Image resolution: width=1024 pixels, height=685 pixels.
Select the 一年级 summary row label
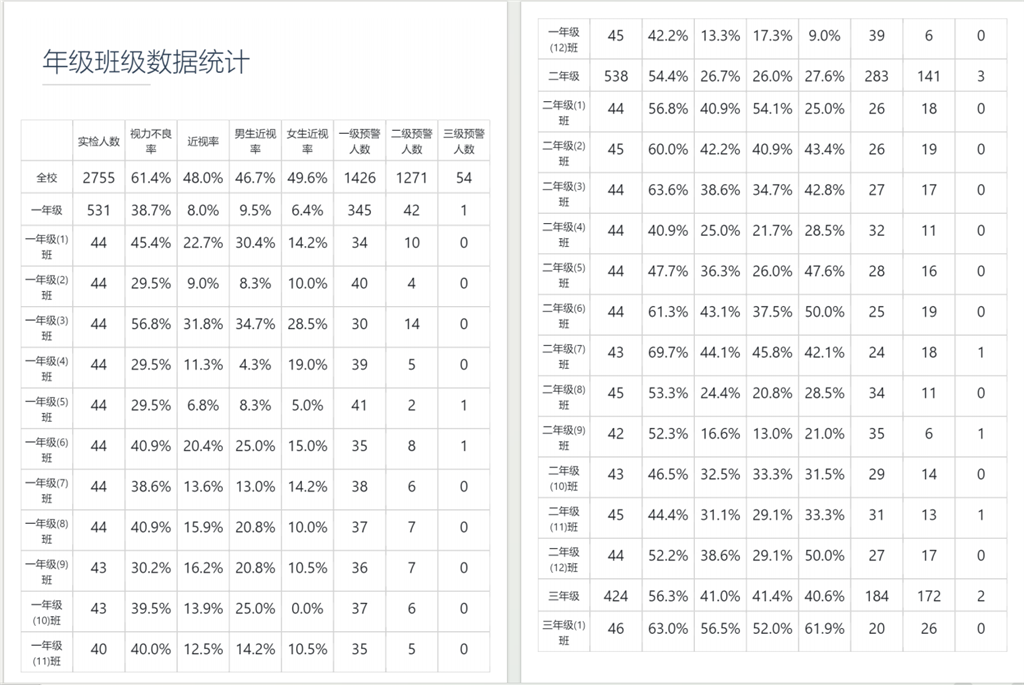(x=46, y=210)
